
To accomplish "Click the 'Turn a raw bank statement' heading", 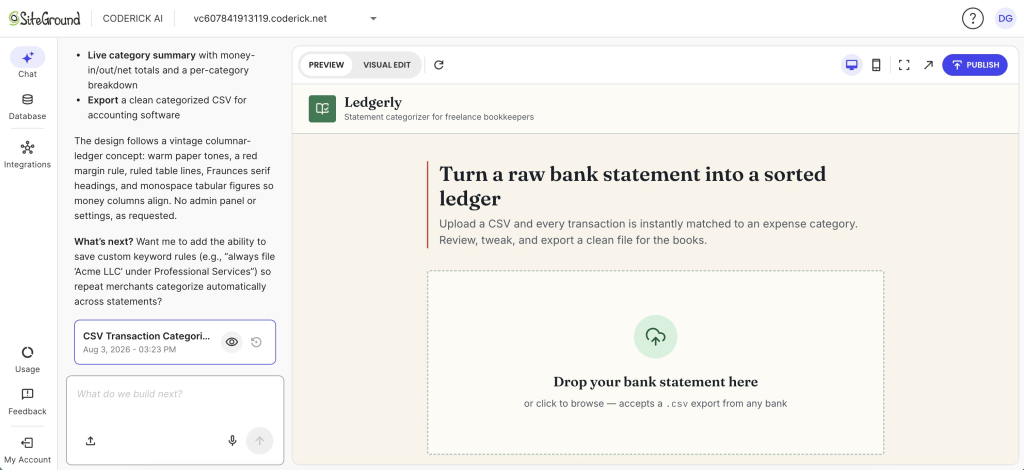I will (632, 186).
